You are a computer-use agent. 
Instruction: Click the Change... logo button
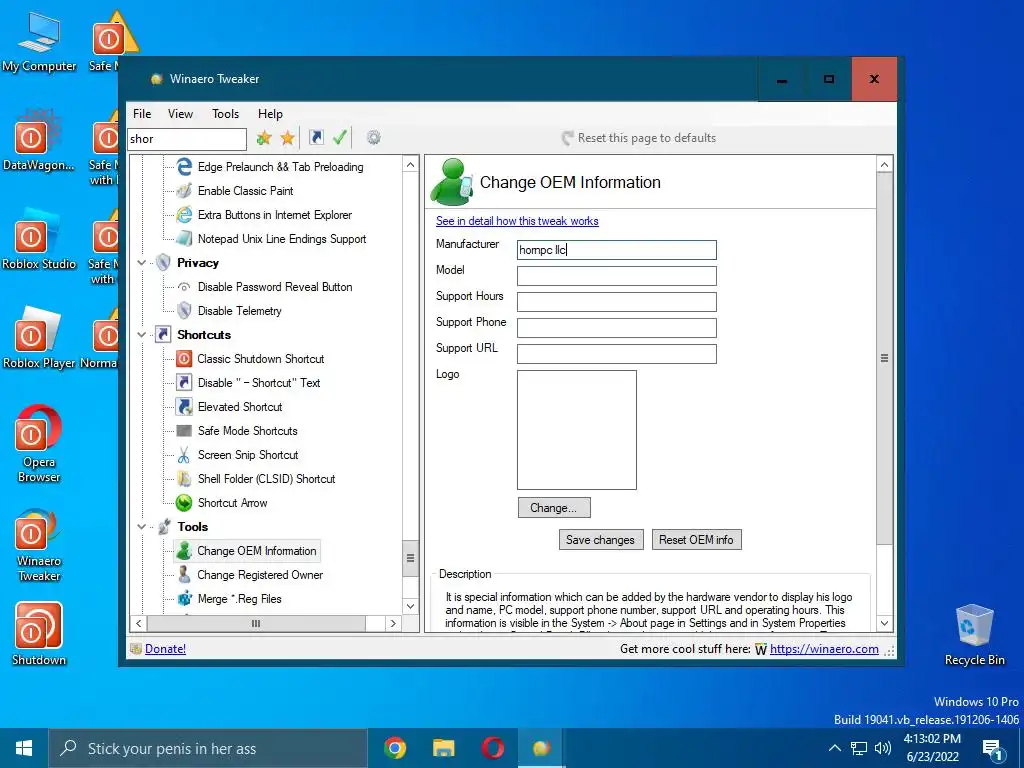point(554,507)
